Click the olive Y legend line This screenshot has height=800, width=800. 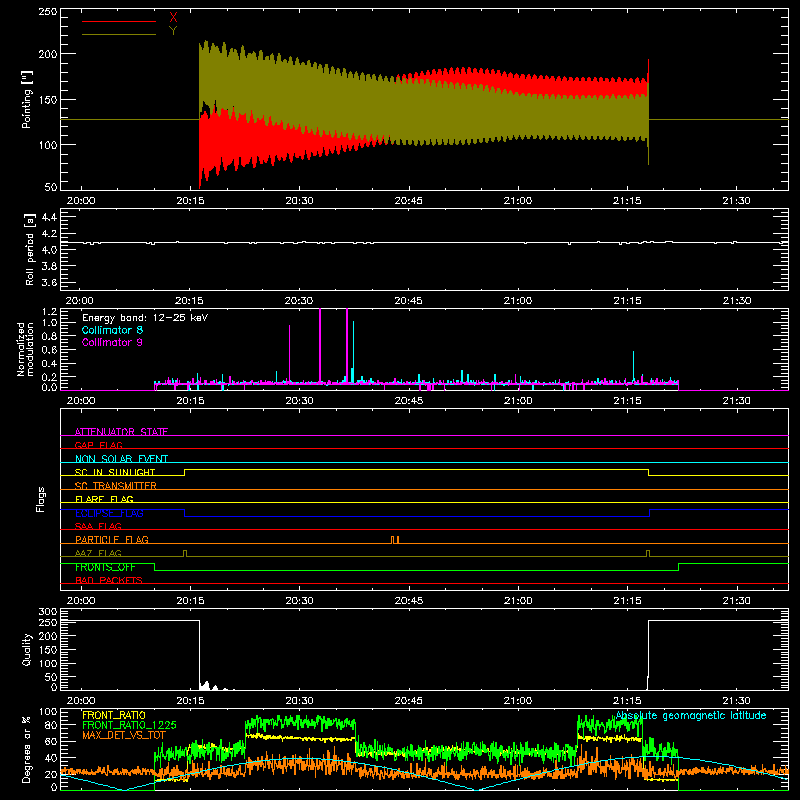(x=119, y=35)
